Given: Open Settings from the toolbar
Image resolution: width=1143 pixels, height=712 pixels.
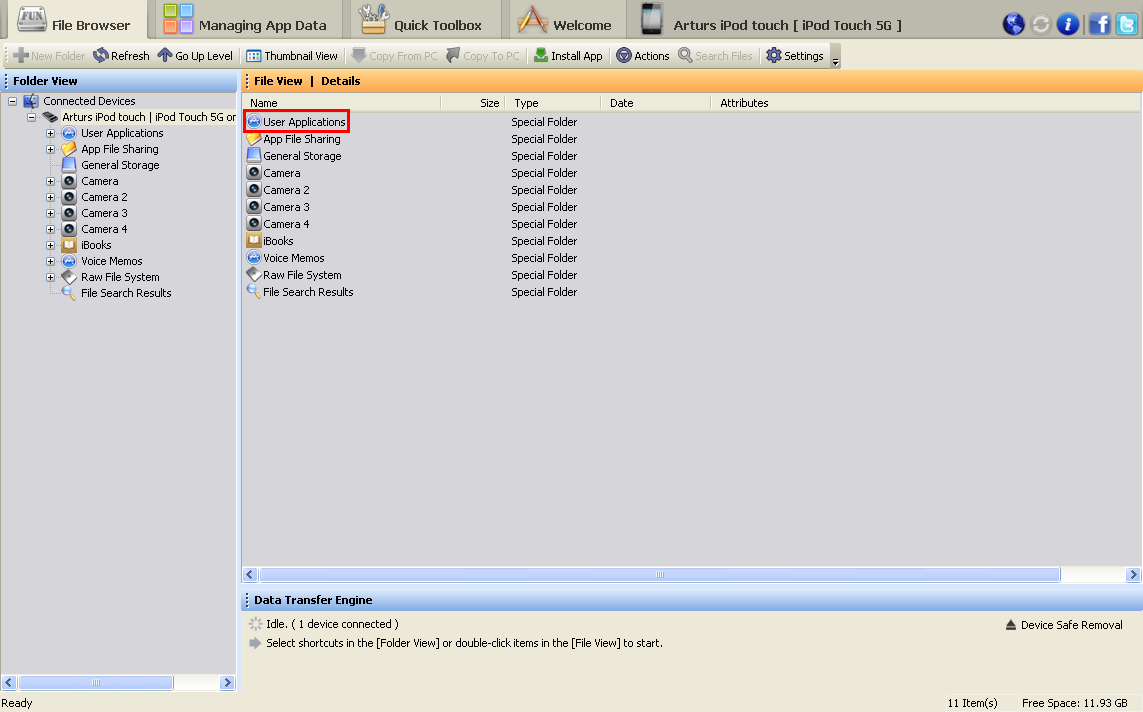Looking at the screenshot, I should tap(795, 55).
